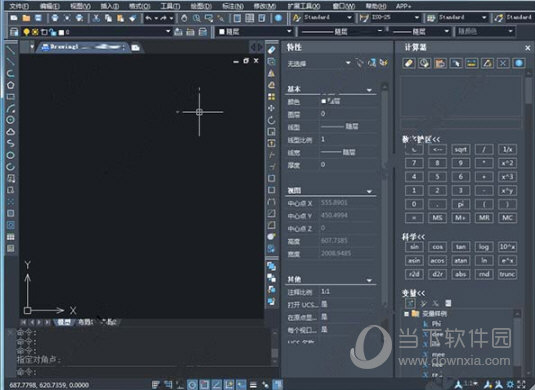Toggle the layer lock padlock icon
The width and height of the screenshot is (535, 390).
pos(53,32)
